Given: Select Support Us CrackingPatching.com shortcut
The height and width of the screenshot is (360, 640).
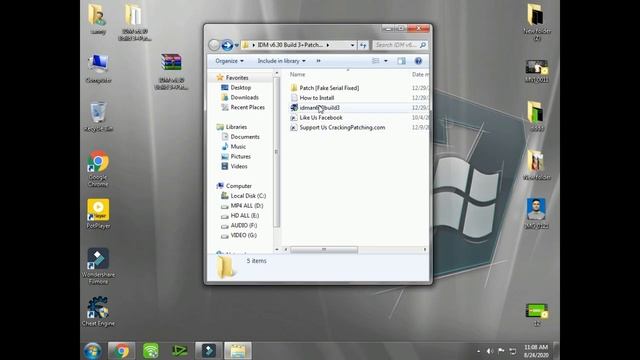Looking at the screenshot, I should point(342,127).
